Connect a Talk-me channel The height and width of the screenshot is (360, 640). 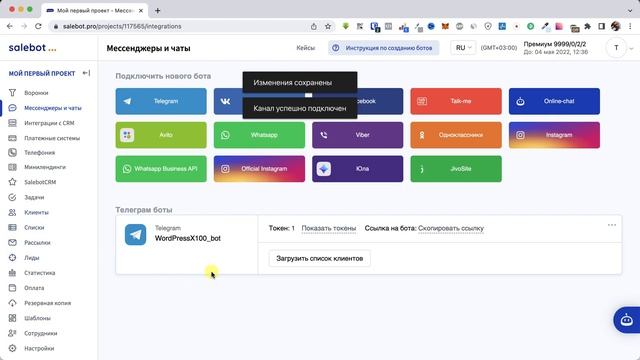(x=456, y=101)
